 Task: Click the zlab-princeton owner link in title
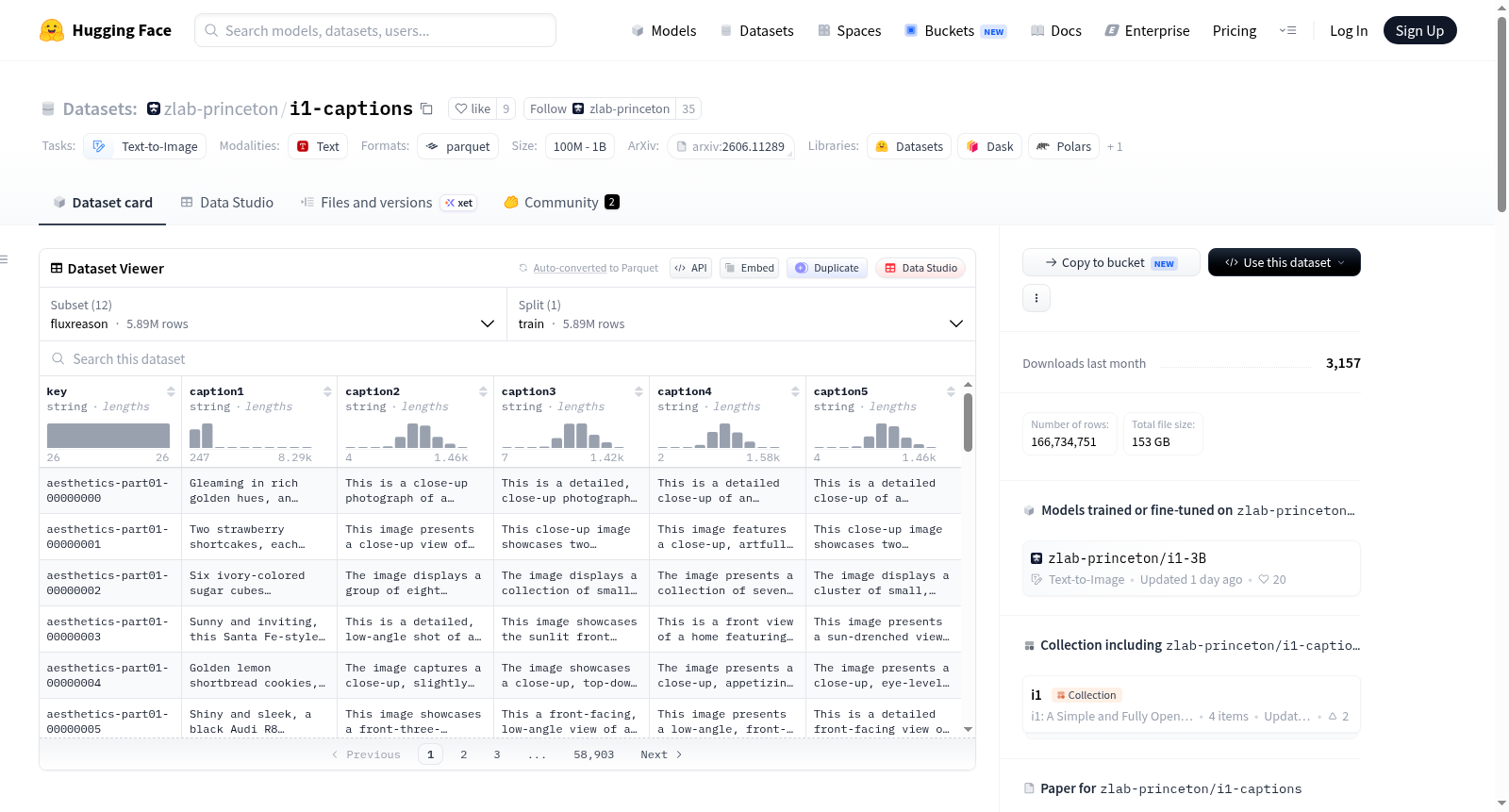tap(221, 108)
